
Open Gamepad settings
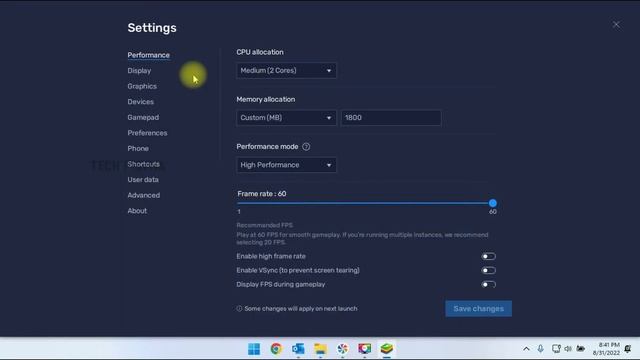pyautogui.click(x=143, y=117)
